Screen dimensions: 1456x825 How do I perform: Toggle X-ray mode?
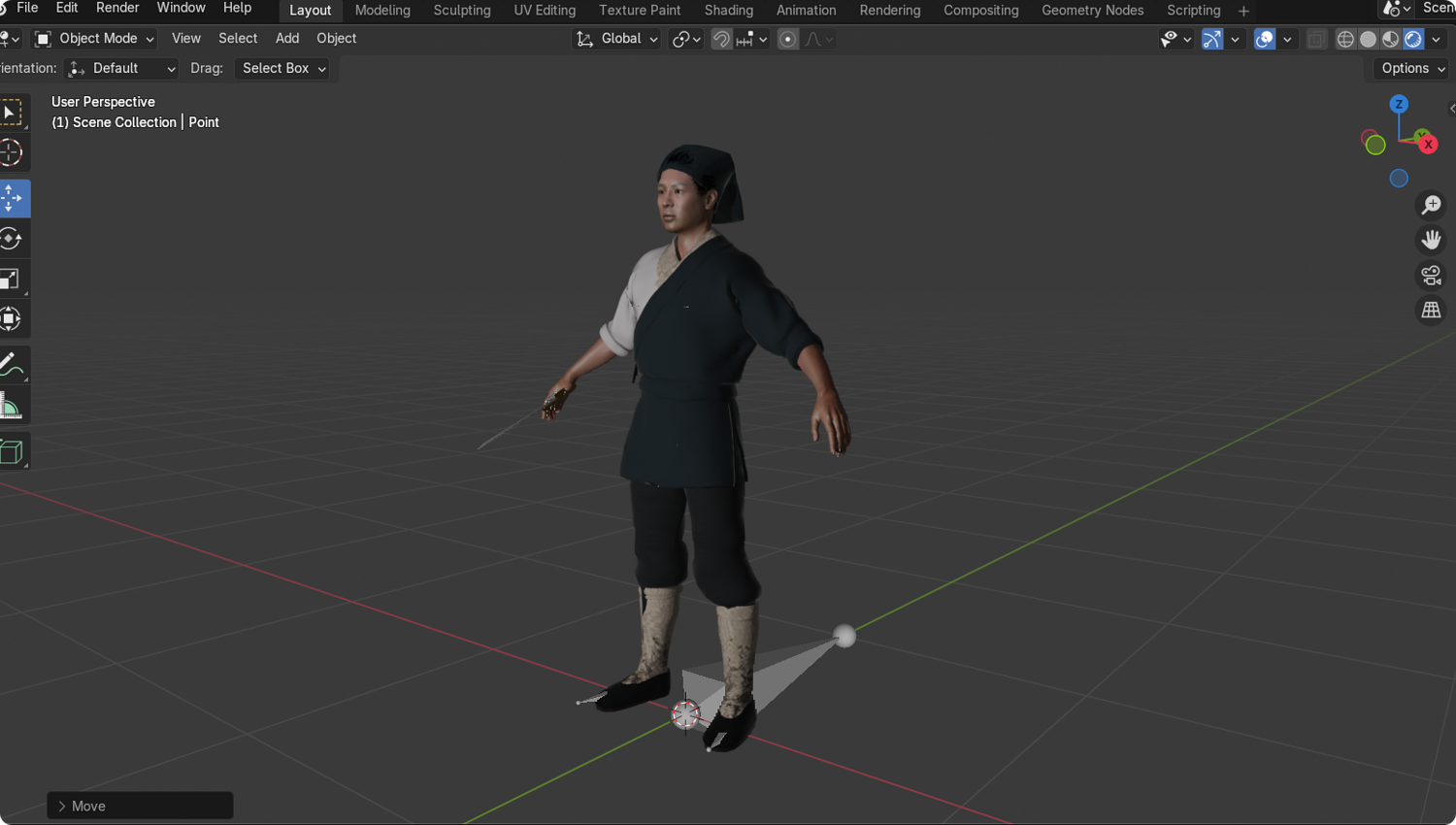pyautogui.click(x=1316, y=39)
